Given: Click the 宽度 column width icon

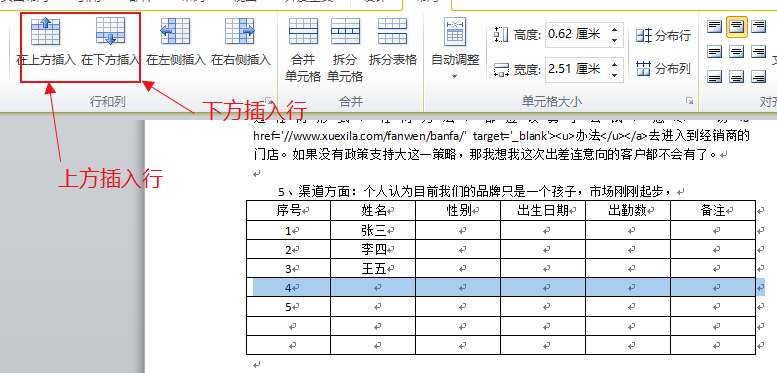Looking at the screenshot, I should [x=501, y=70].
